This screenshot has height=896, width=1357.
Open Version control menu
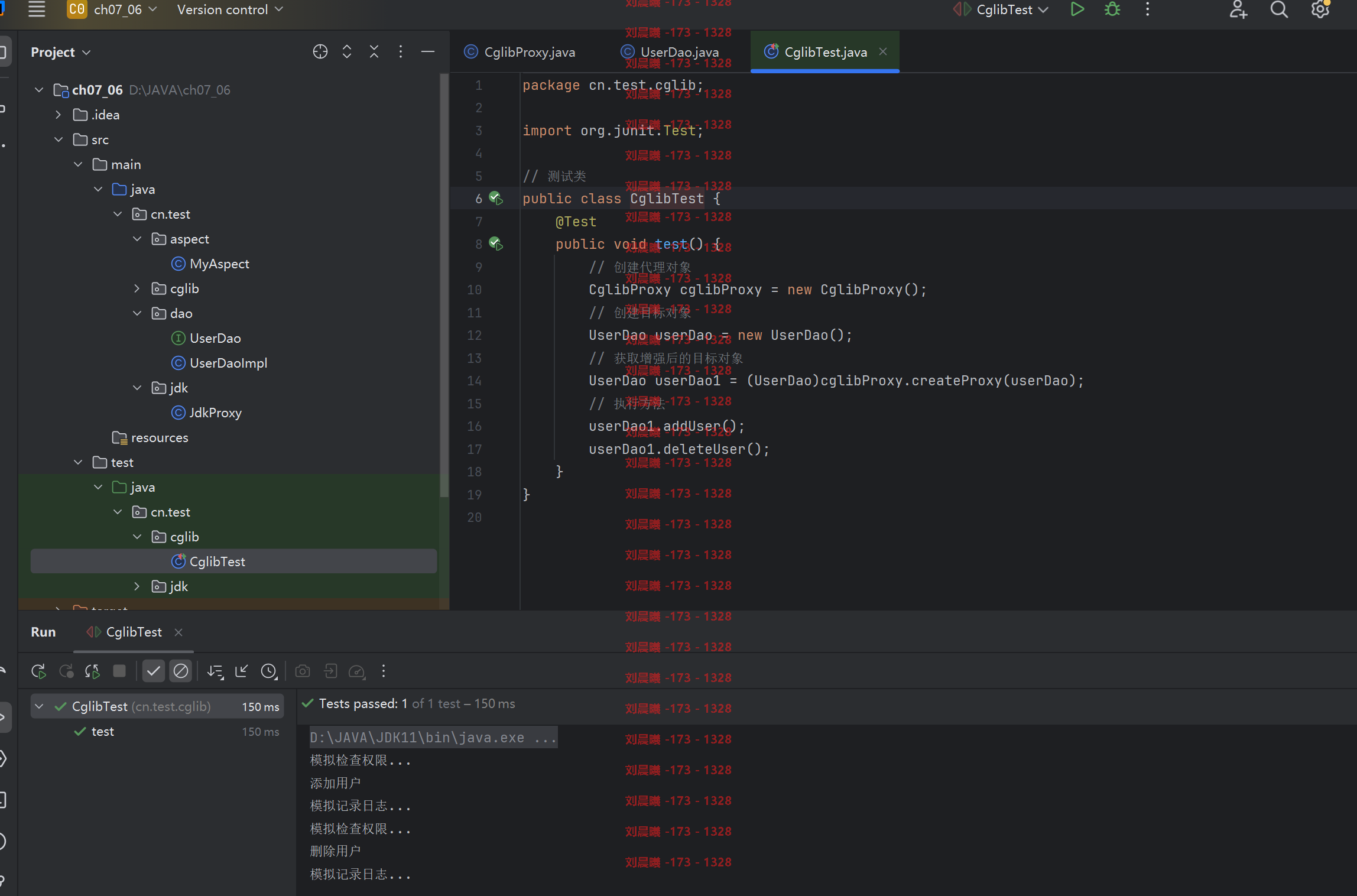tap(230, 9)
